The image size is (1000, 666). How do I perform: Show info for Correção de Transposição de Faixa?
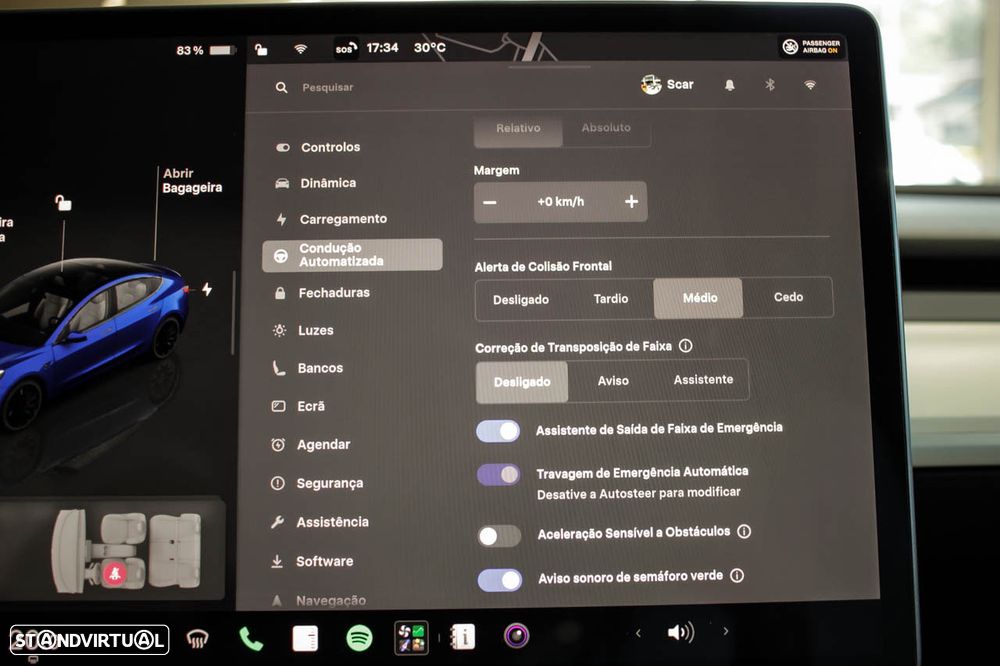pyautogui.click(x=686, y=346)
